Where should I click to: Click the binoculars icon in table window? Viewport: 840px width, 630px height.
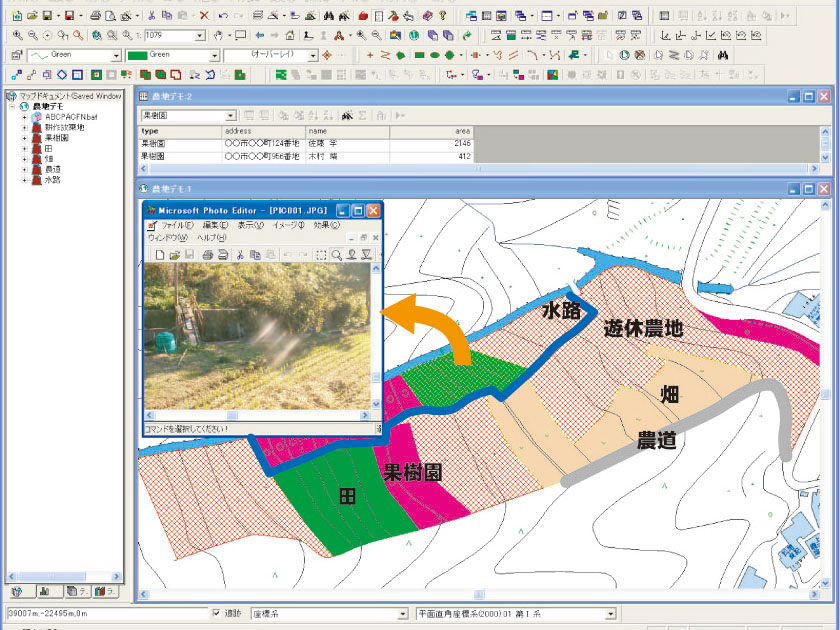click(347, 115)
